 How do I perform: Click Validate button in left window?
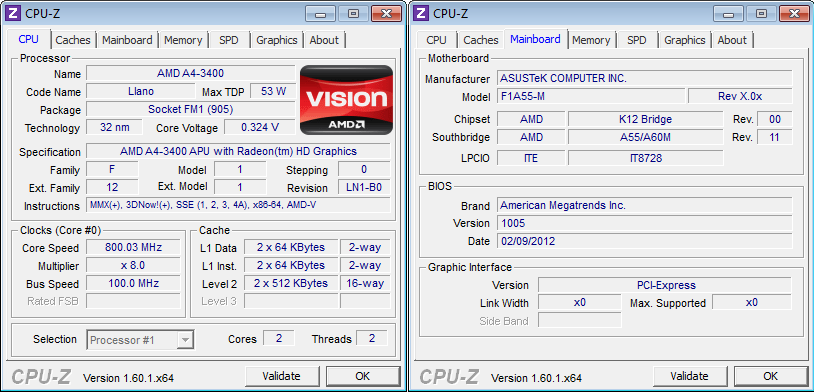281,376
